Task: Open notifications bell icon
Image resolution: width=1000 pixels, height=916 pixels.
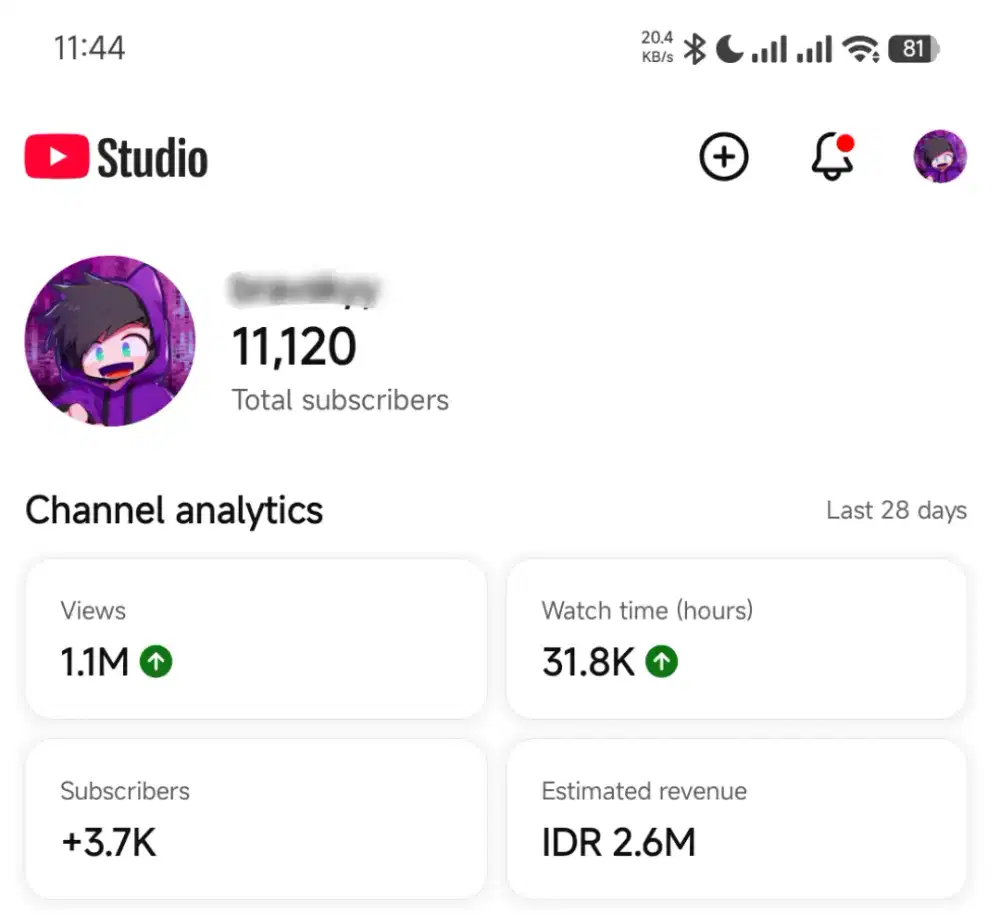Action: [832, 157]
